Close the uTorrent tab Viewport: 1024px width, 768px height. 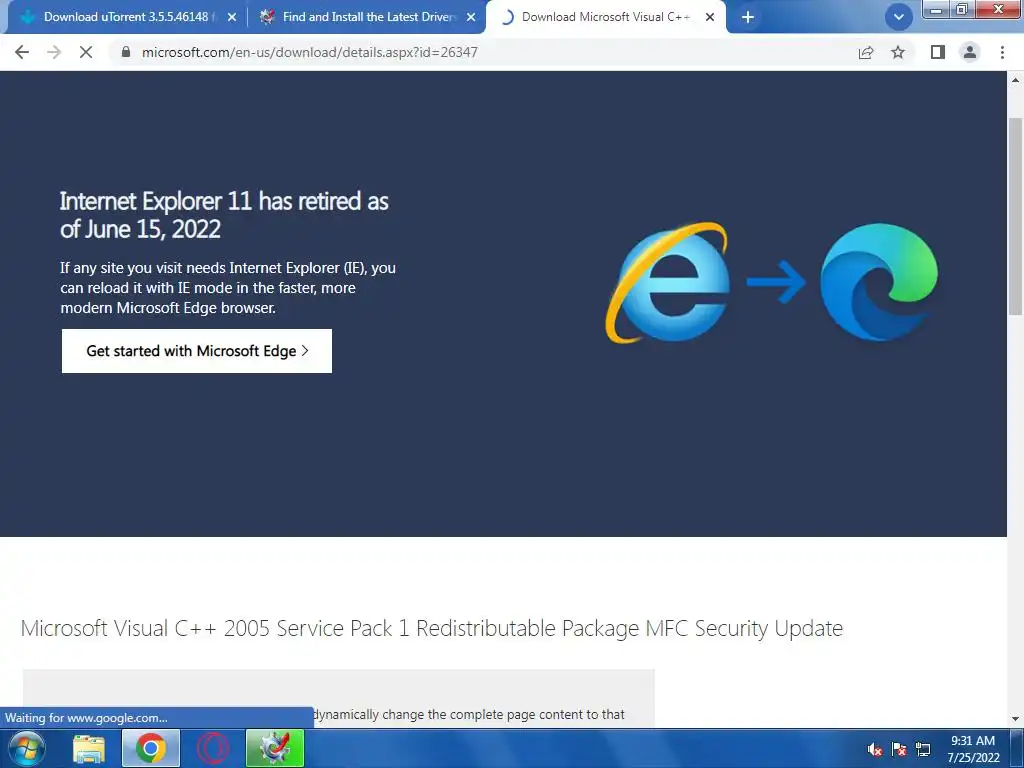coord(232,18)
